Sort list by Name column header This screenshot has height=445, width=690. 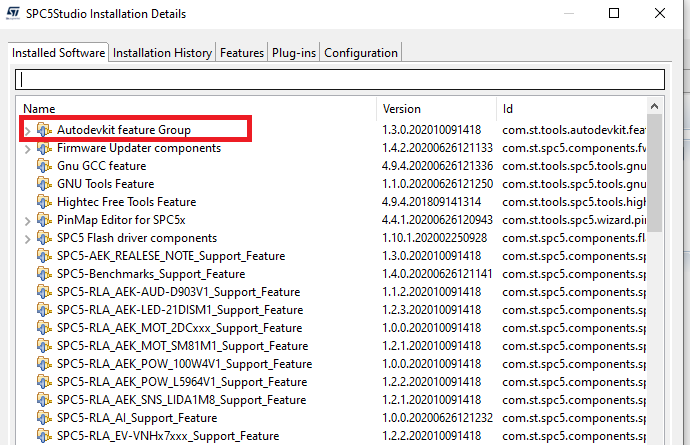pos(196,109)
